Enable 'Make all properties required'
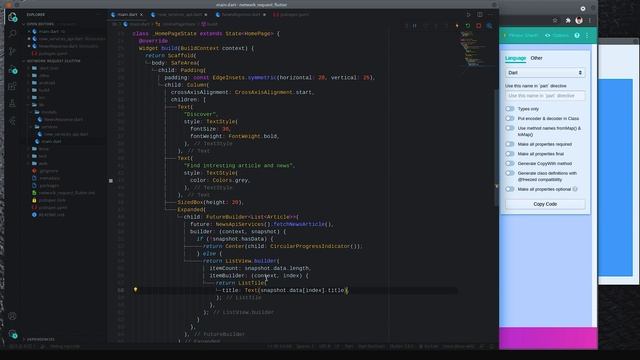 point(510,144)
